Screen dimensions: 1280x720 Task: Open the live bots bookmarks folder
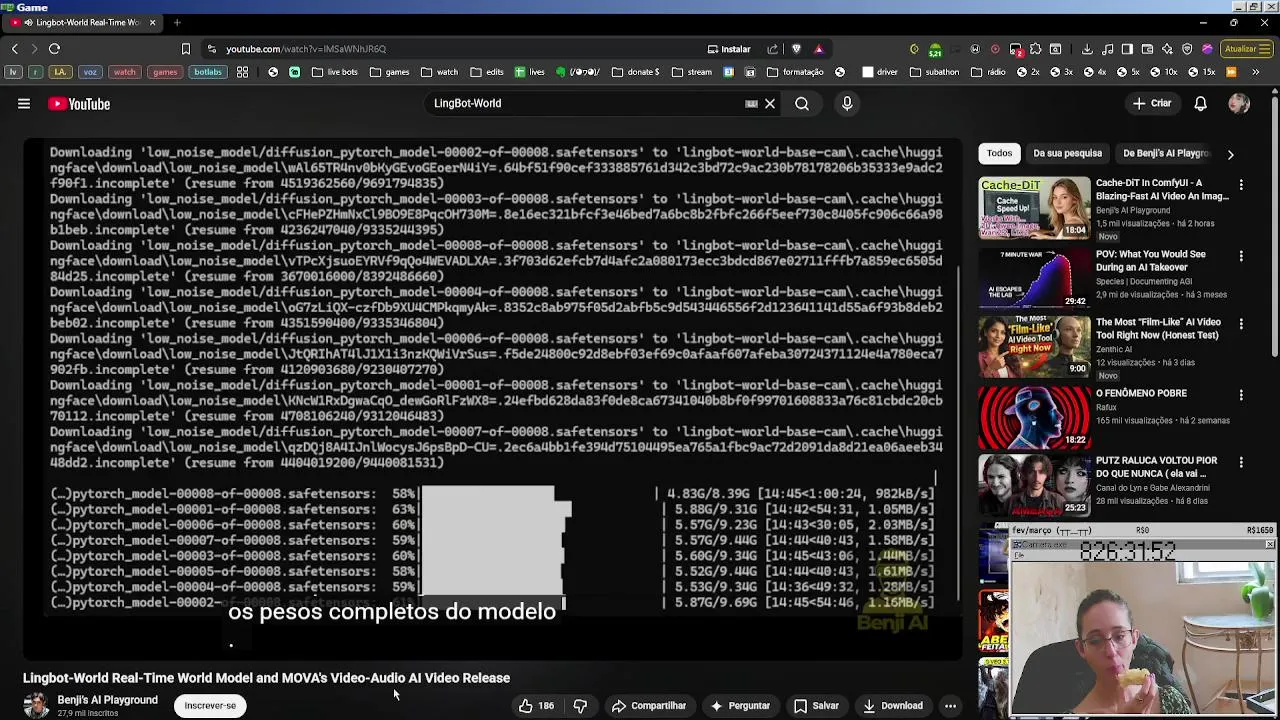pyautogui.click(x=335, y=72)
